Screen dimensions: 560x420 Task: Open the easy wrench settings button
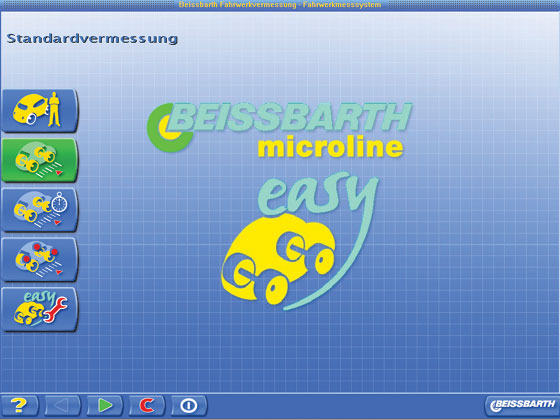tap(40, 309)
